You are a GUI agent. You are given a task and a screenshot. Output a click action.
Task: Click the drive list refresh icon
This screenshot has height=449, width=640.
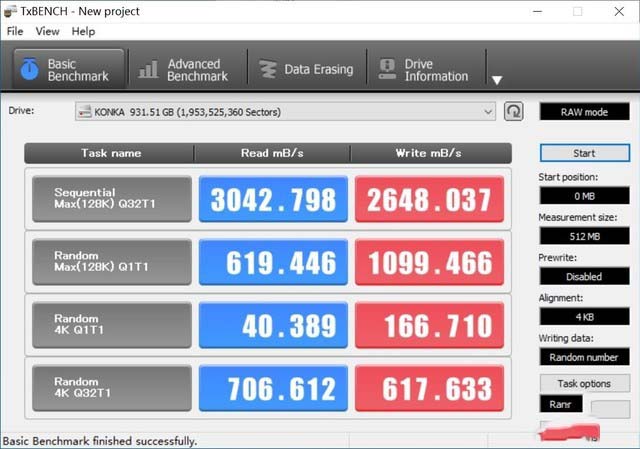click(x=513, y=111)
